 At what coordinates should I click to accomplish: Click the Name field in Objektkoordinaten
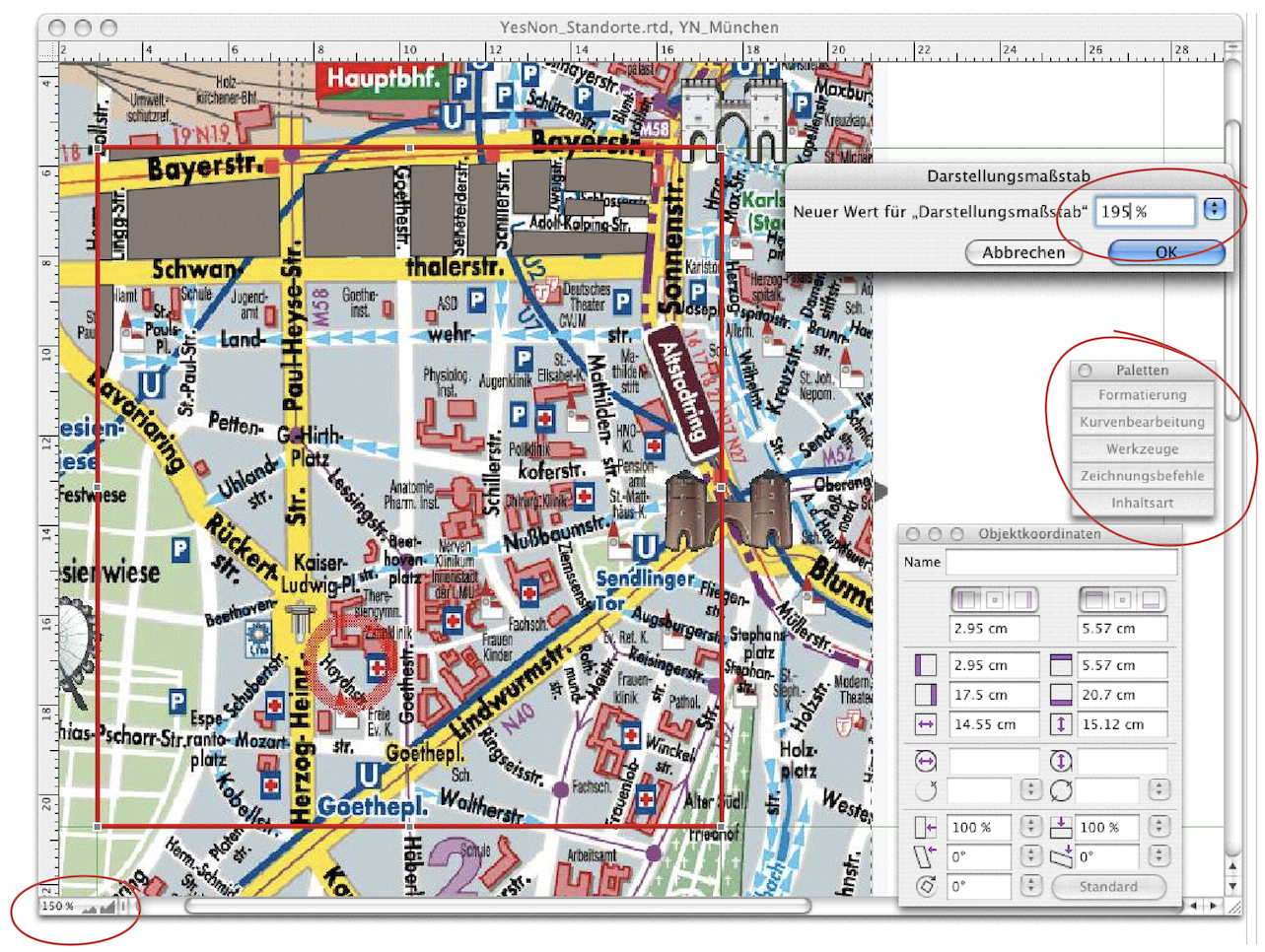click(x=1061, y=562)
